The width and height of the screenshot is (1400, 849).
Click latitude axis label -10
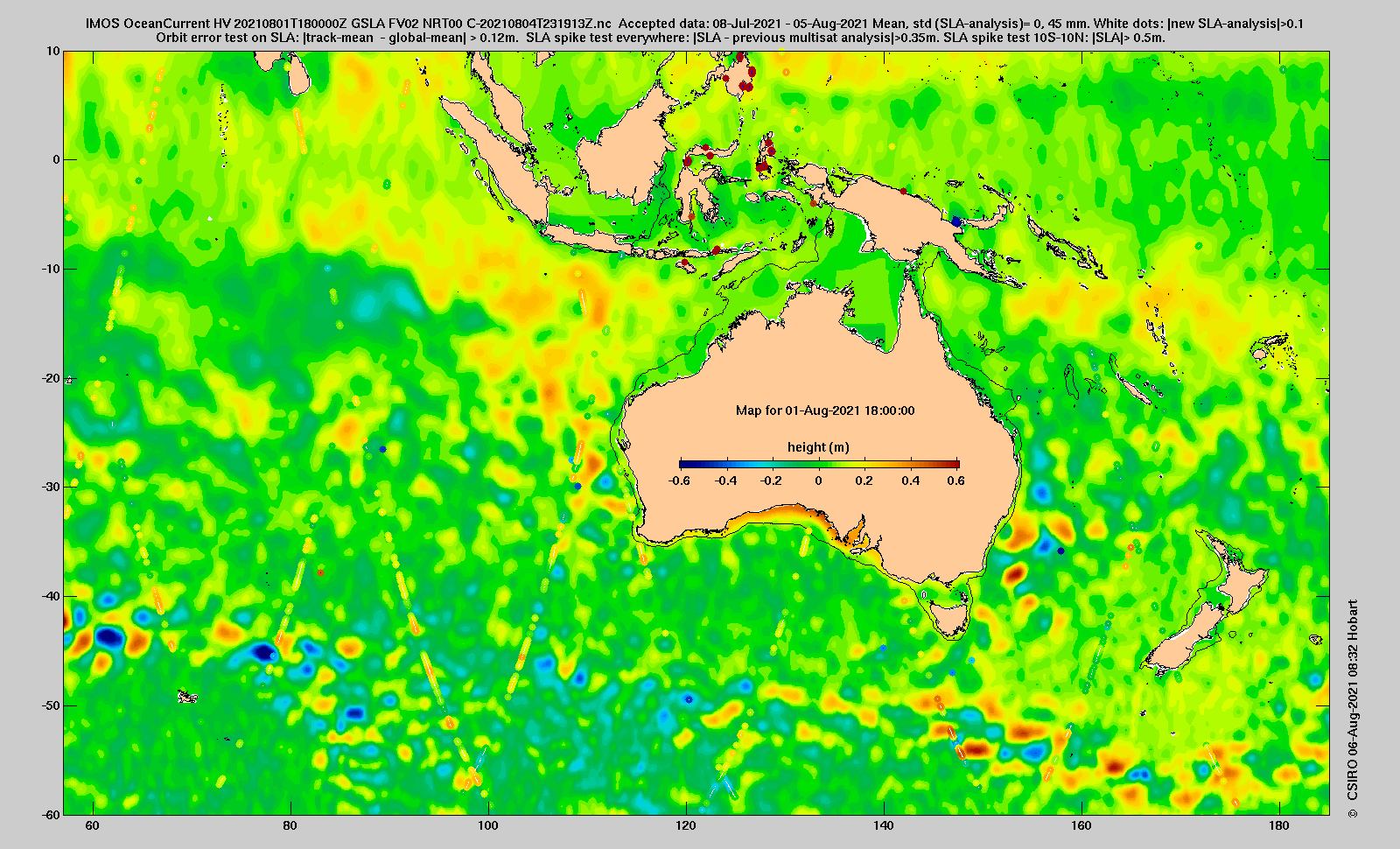coord(52,269)
